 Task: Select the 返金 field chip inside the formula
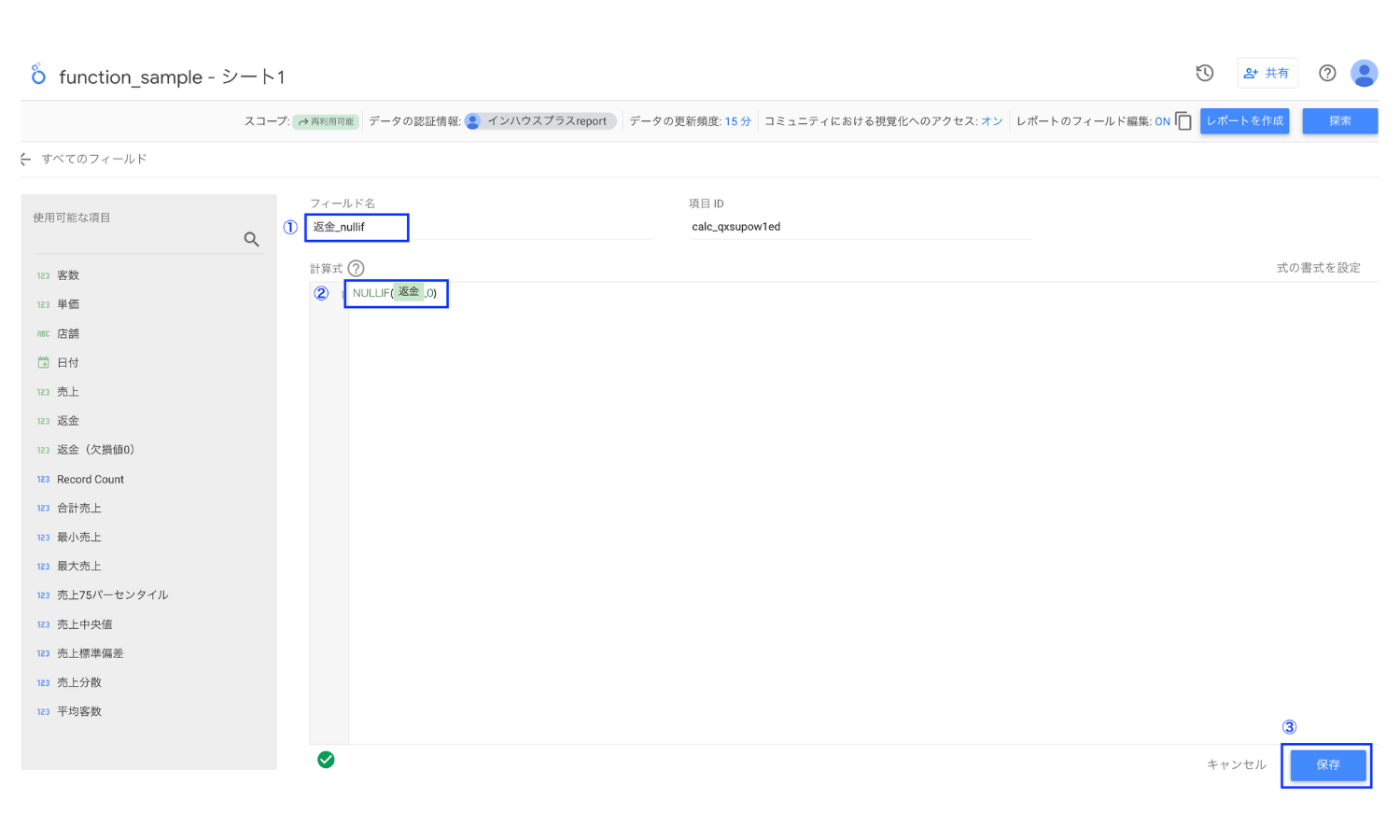pyautogui.click(x=409, y=291)
